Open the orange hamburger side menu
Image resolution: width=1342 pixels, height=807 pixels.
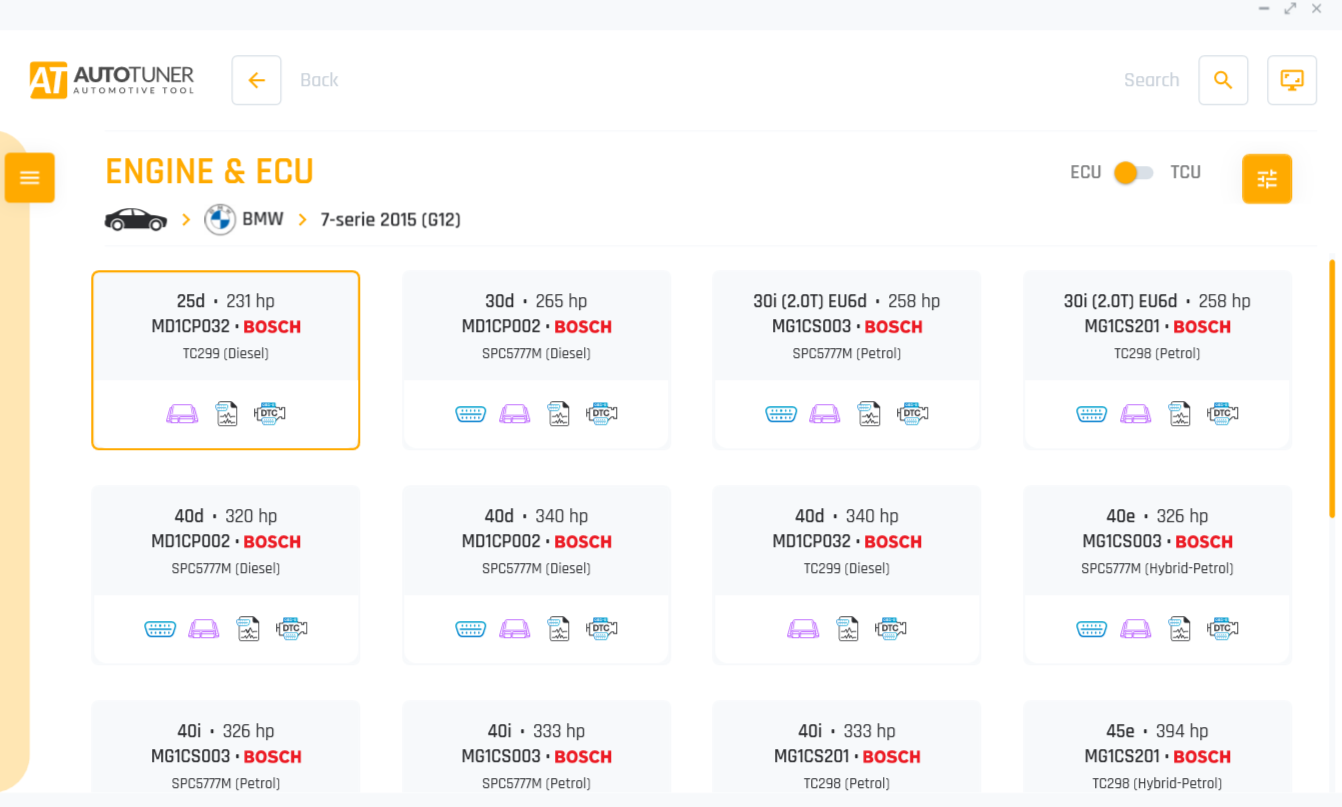30,178
